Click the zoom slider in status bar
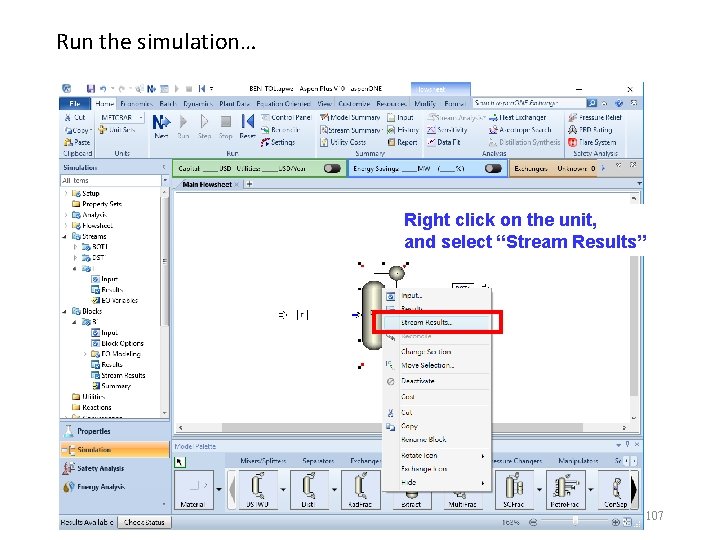Image resolution: width=720 pixels, height=540 pixels. (x=574, y=522)
